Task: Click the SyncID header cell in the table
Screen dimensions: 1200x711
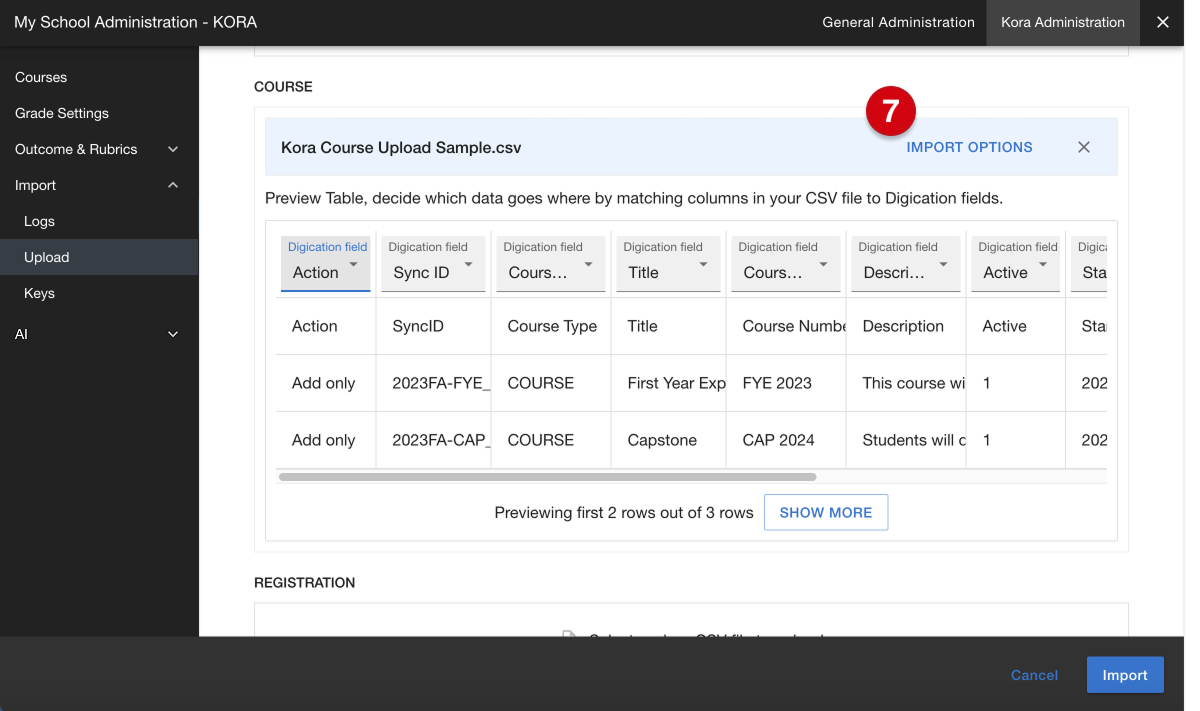Action: [x=434, y=326]
